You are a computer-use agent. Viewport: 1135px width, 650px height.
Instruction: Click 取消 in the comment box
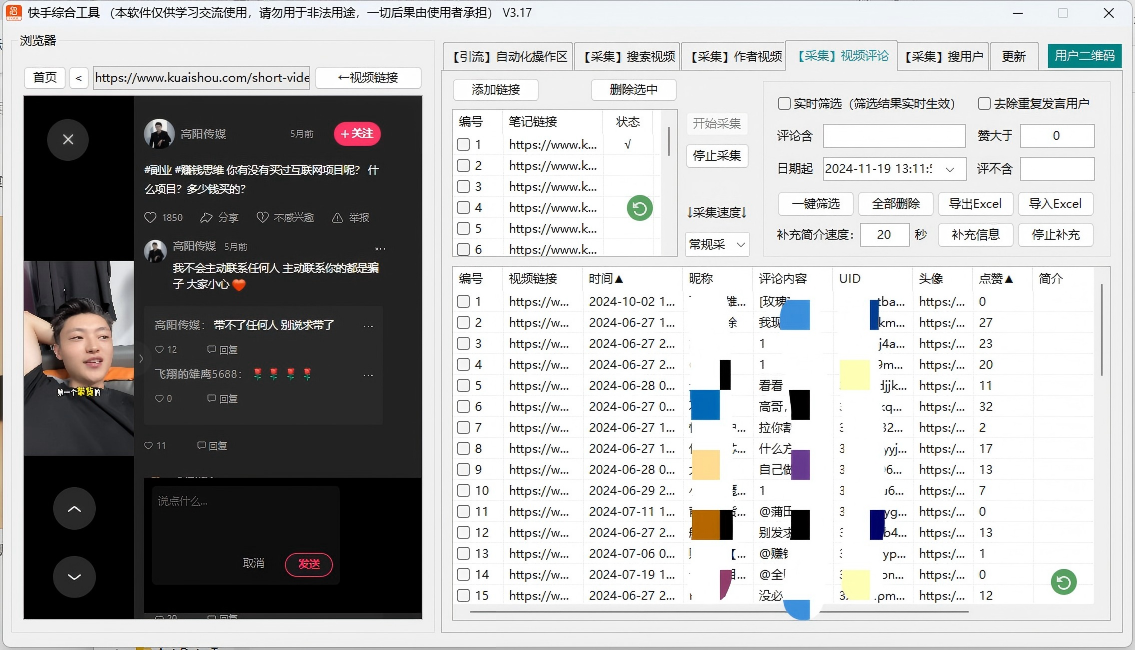pyautogui.click(x=253, y=563)
